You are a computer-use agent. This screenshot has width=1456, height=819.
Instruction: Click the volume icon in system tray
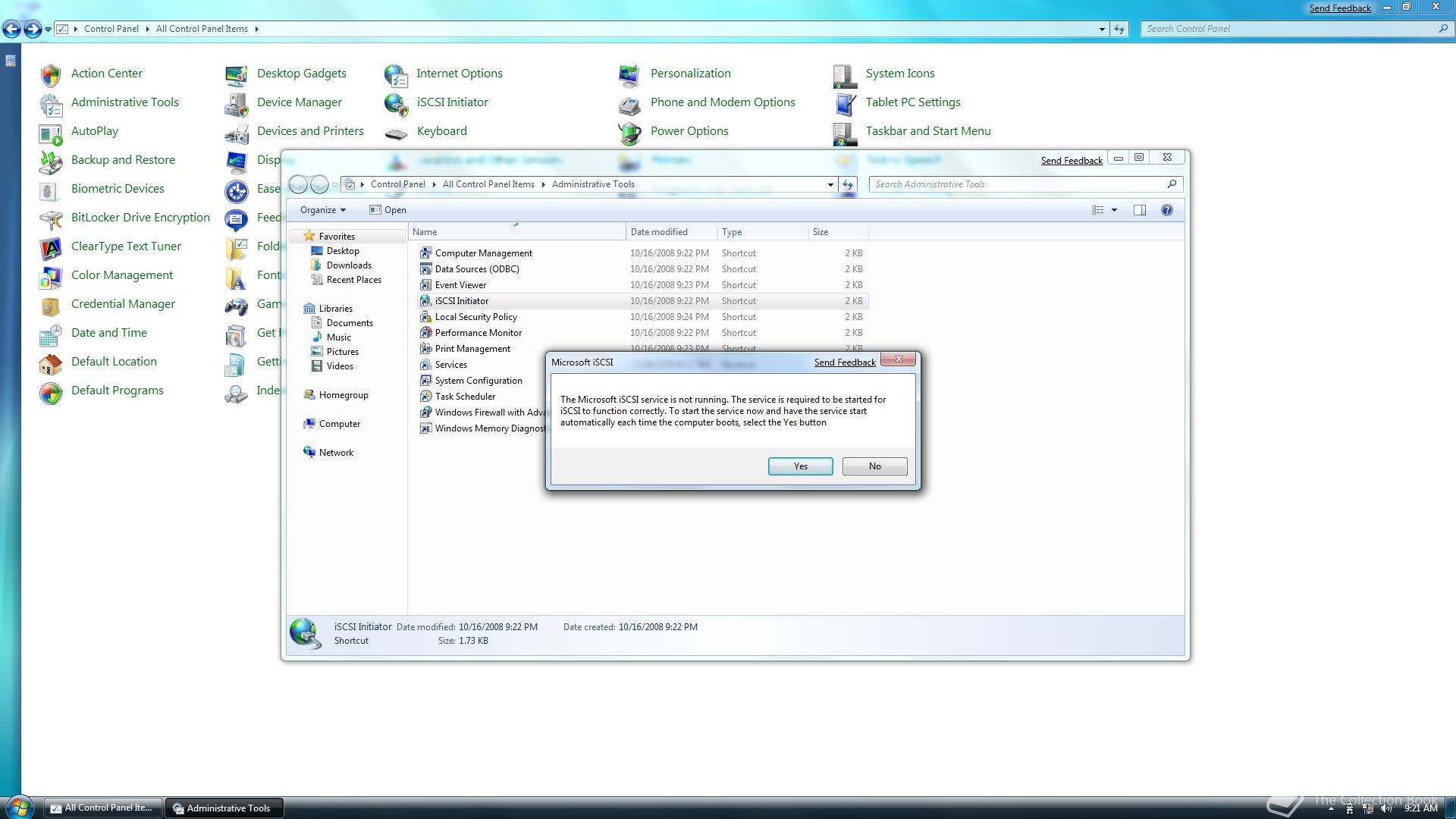coord(1386,808)
